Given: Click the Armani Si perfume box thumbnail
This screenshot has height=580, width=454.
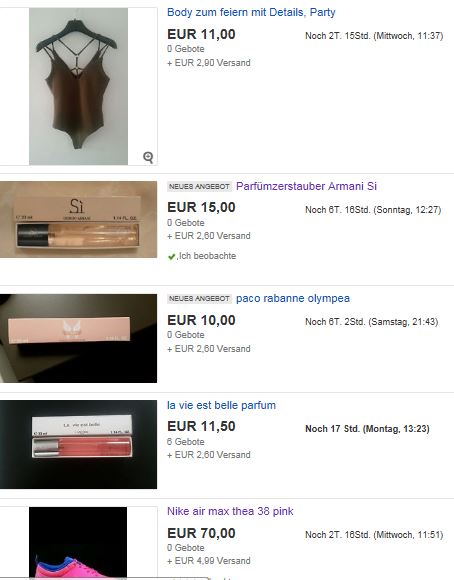Looking at the screenshot, I should (78, 219).
